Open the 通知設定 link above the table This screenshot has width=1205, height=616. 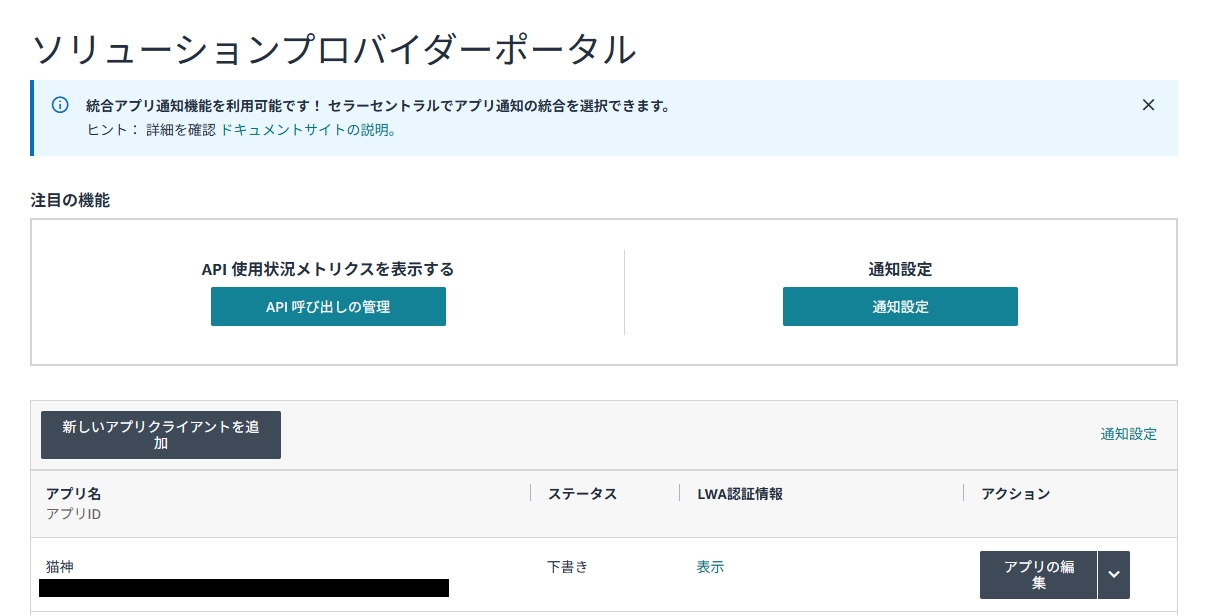click(1127, 434)
